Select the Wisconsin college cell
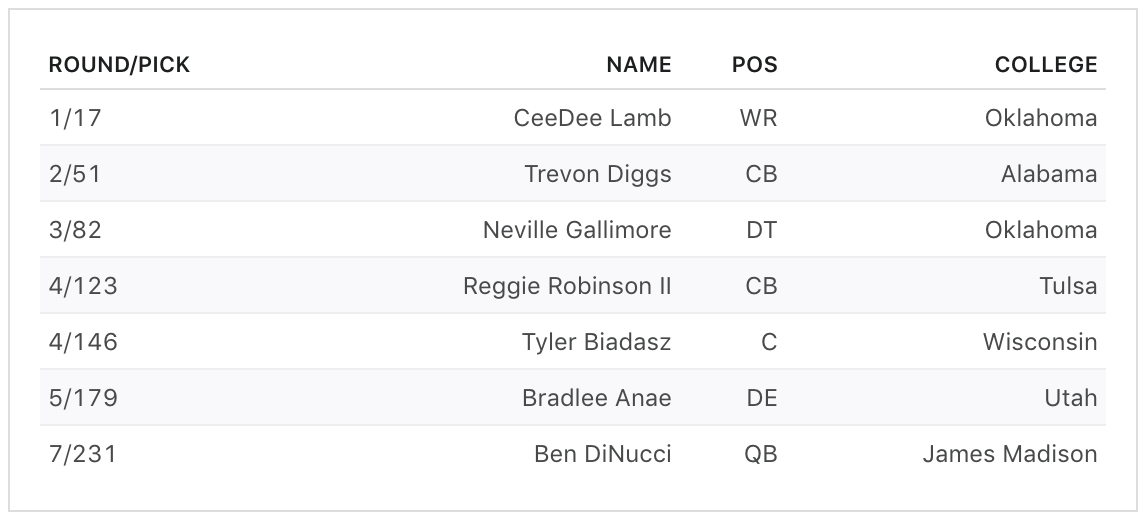This screenshot has height=528, width=1146. click(x=1039, y=342)
